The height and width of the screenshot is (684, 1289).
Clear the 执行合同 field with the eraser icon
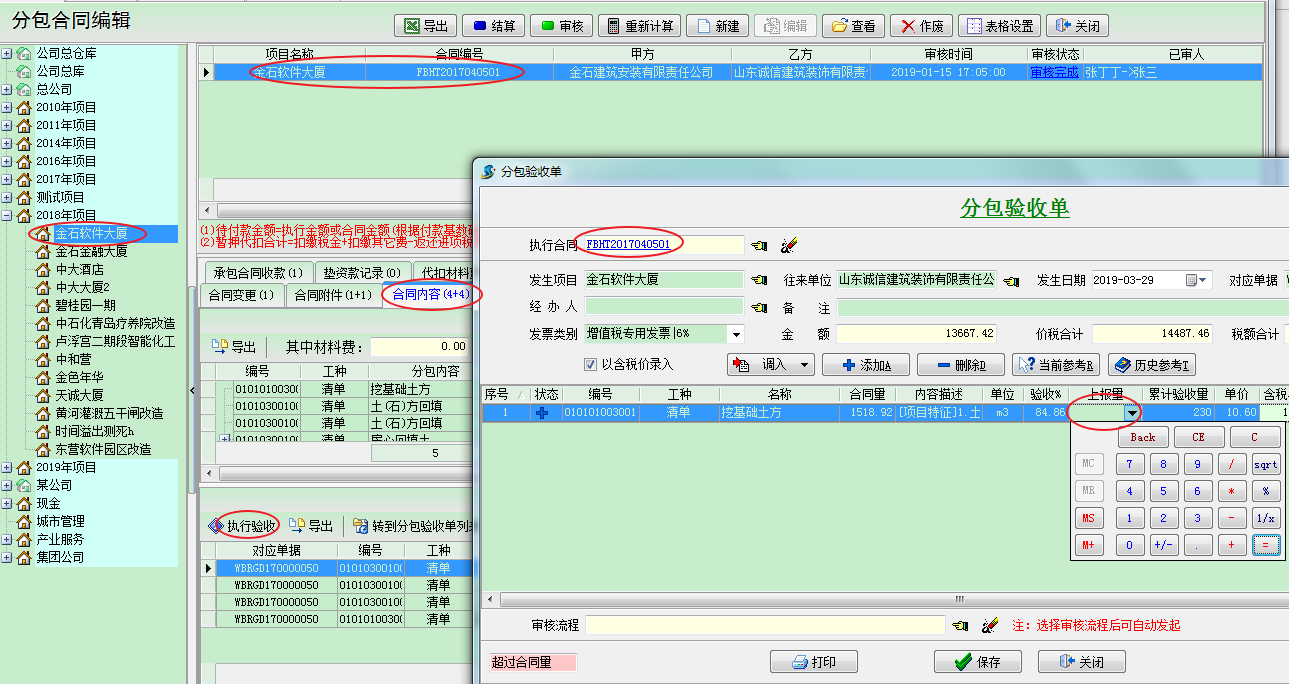(x=788, y=245)
